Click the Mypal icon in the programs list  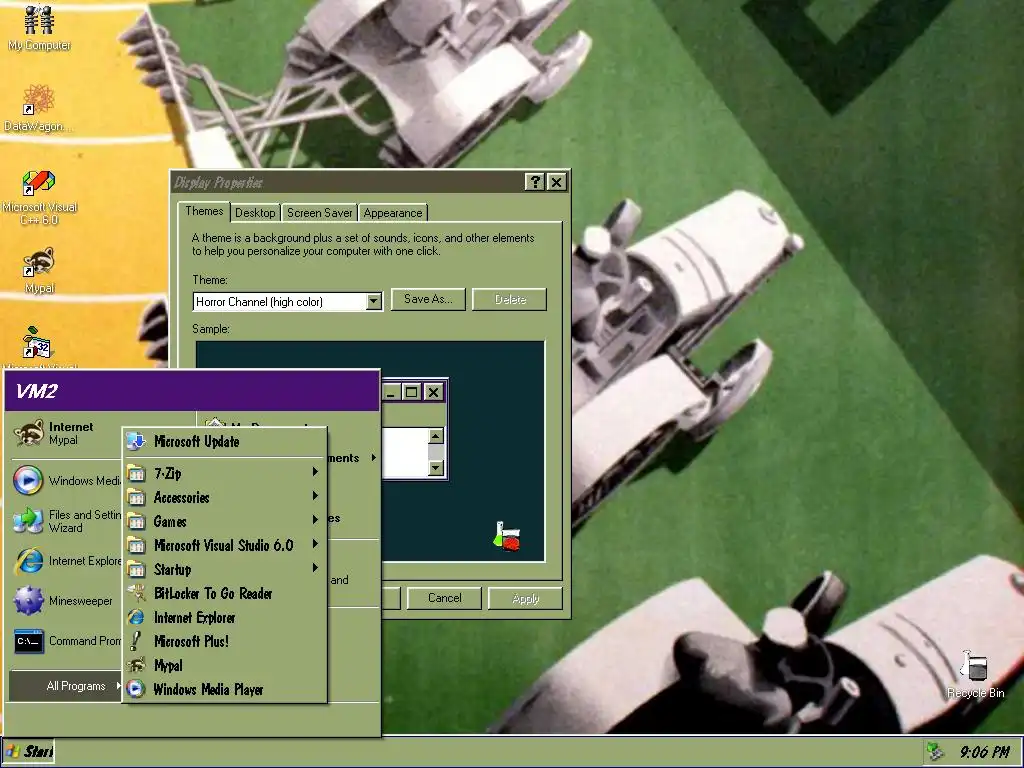(x=136, y=665)
